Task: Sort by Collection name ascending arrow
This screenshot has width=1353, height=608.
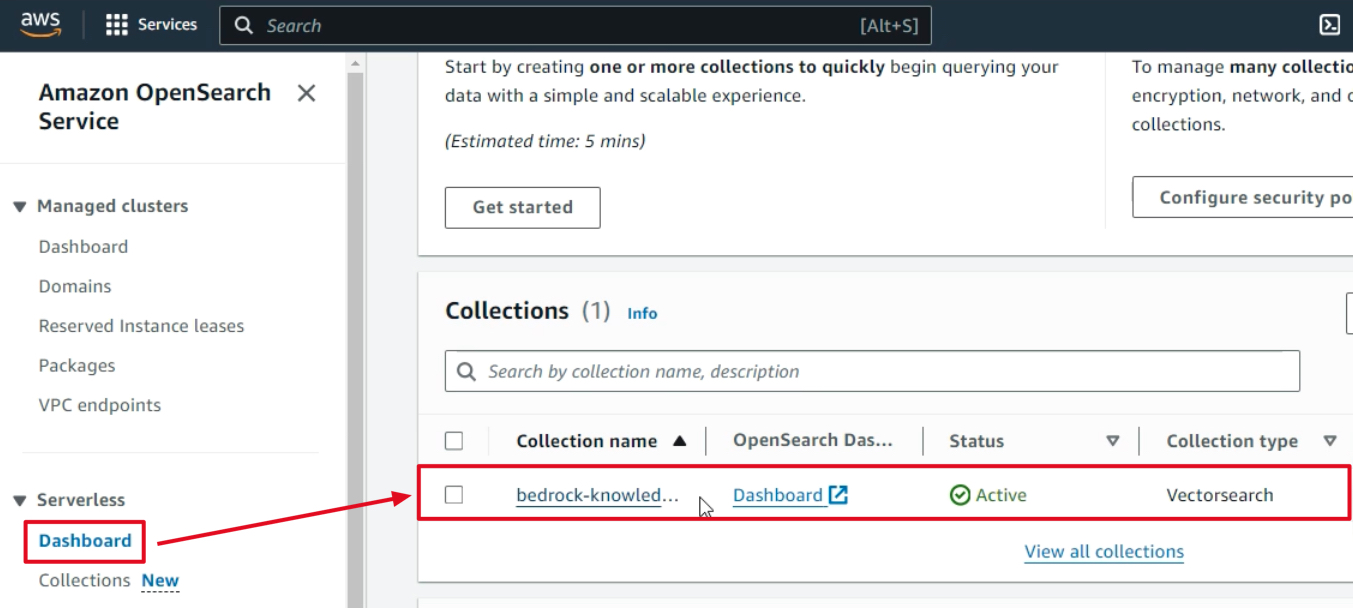Action: click(680, 441)
